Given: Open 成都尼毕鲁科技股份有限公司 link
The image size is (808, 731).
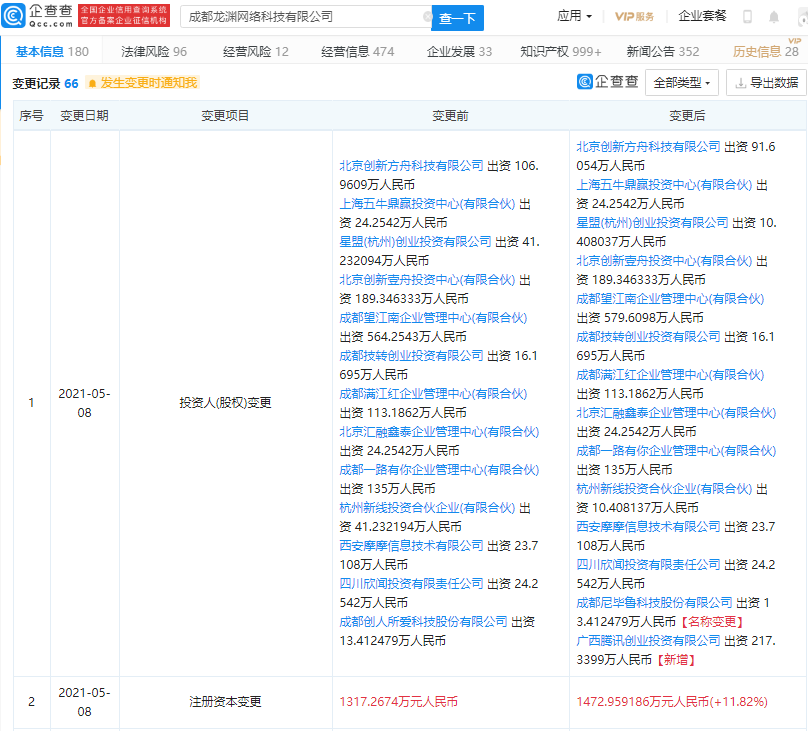Looking at the screenshot, I should (654, 603).
